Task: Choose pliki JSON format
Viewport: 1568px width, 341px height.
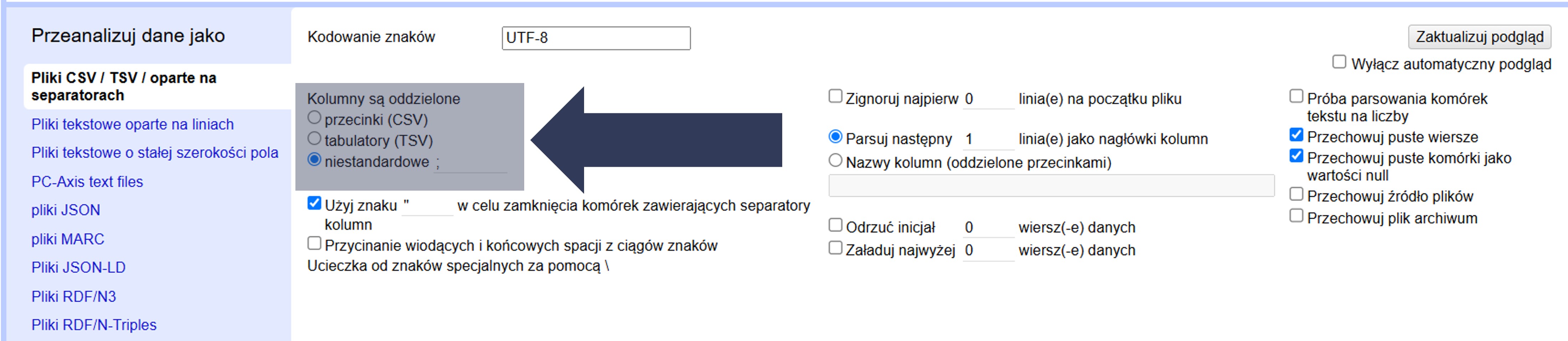Action: [x=66, y=210]
